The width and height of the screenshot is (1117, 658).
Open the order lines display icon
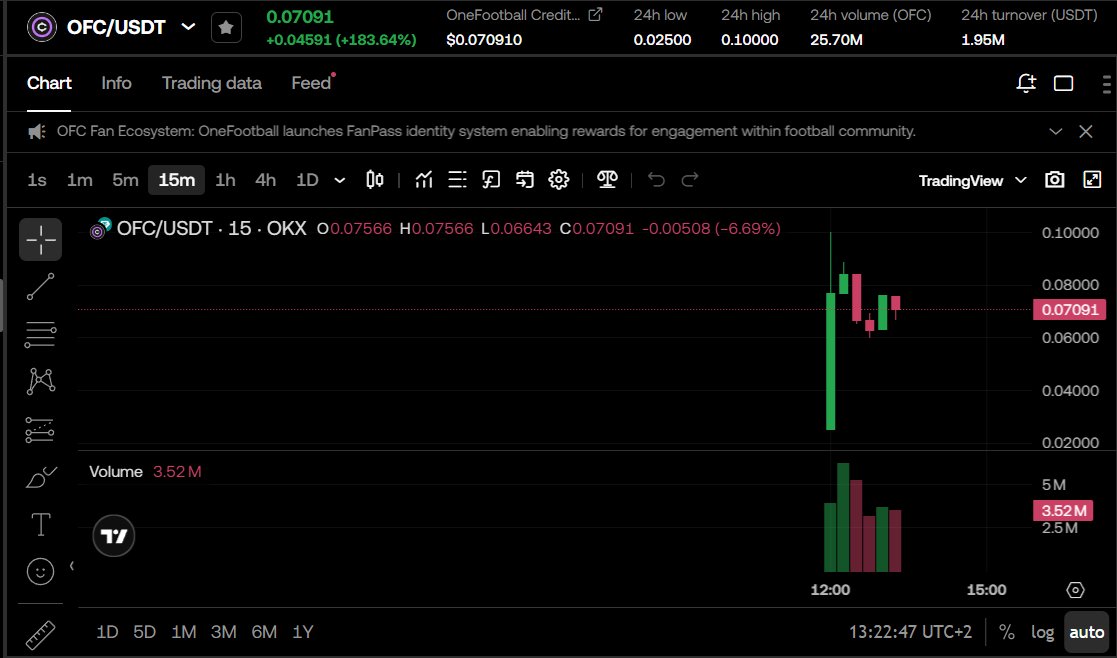pos(457,180)
